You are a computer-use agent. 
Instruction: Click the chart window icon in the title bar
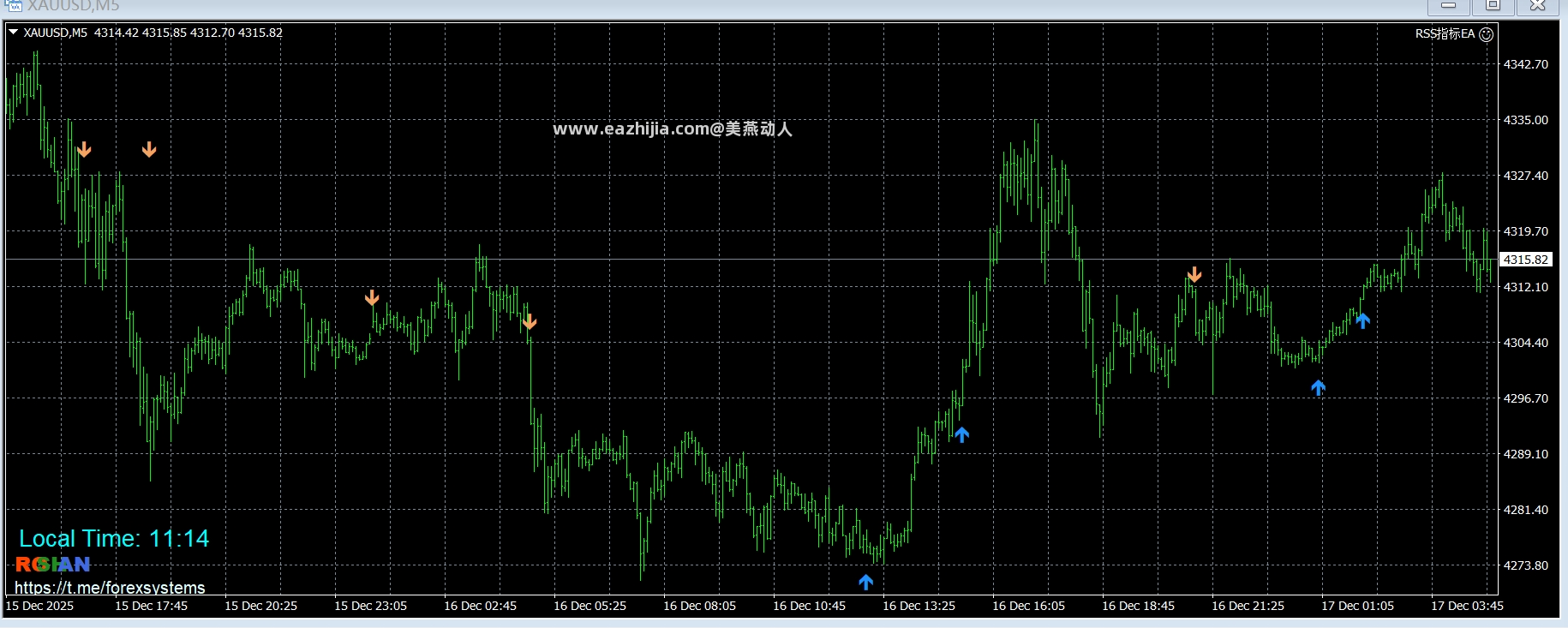pos(14,6)
